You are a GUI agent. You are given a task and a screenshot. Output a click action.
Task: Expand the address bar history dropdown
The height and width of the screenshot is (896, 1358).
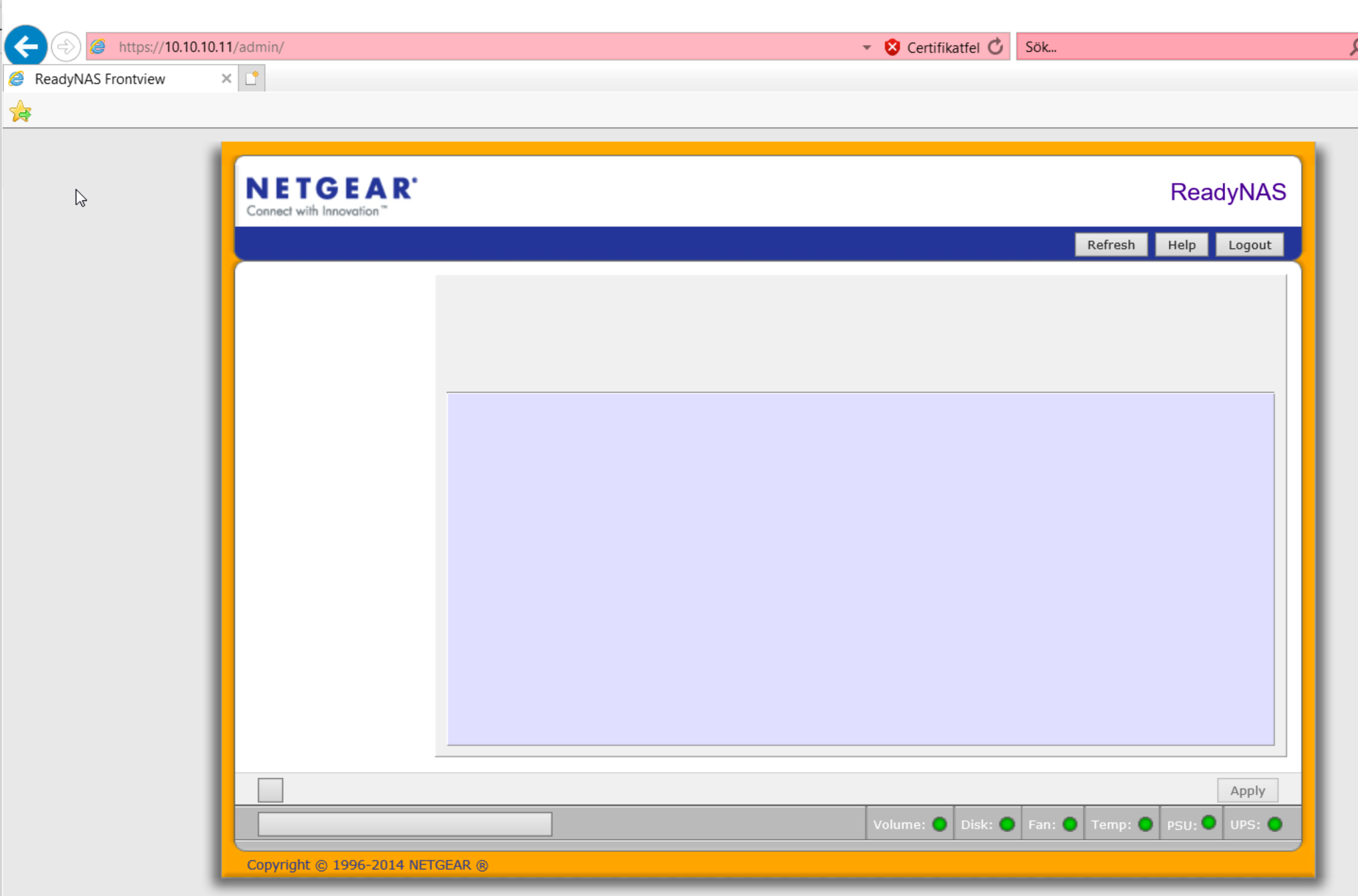click(866, 47)
